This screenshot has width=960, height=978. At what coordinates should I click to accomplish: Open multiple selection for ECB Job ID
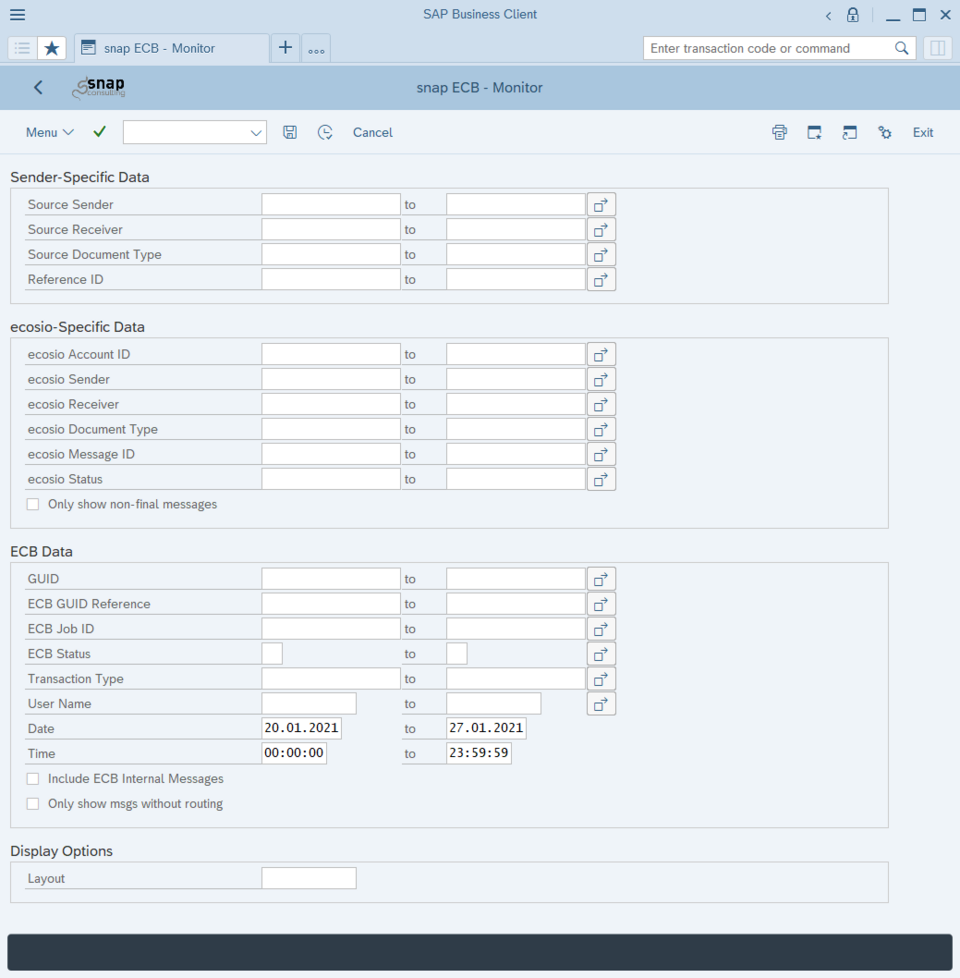[x=601, y=629]
